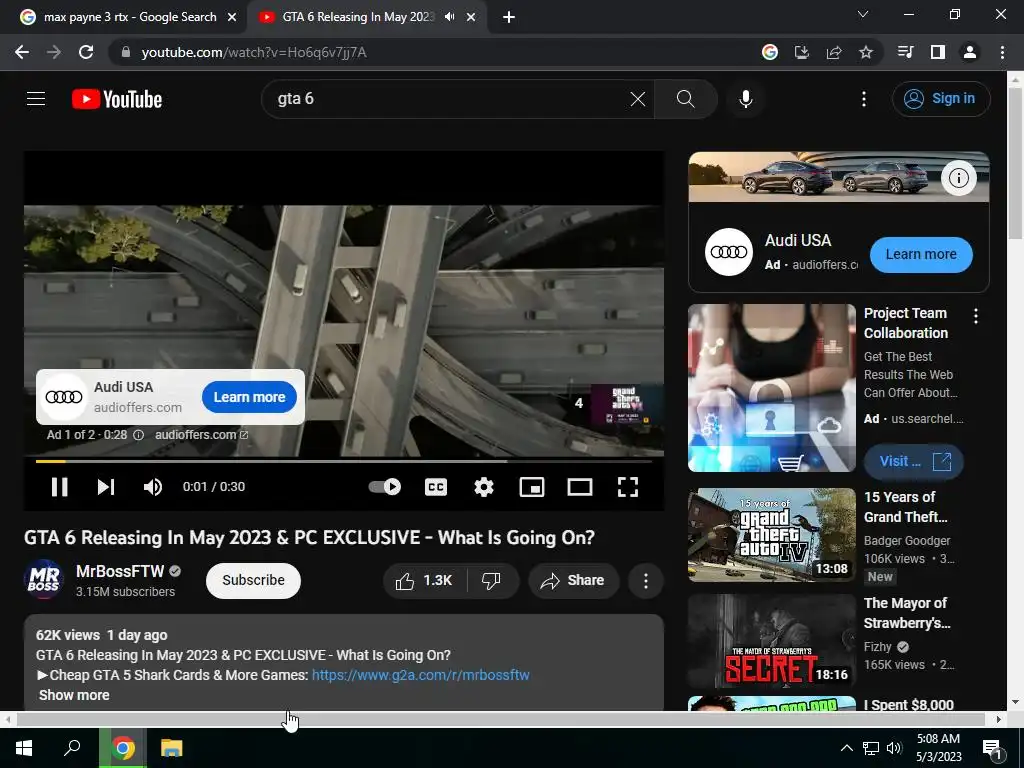This screenshot has width=1024, height=768.
Task: Click the video progress bar
Action: [x=344, y=461]
